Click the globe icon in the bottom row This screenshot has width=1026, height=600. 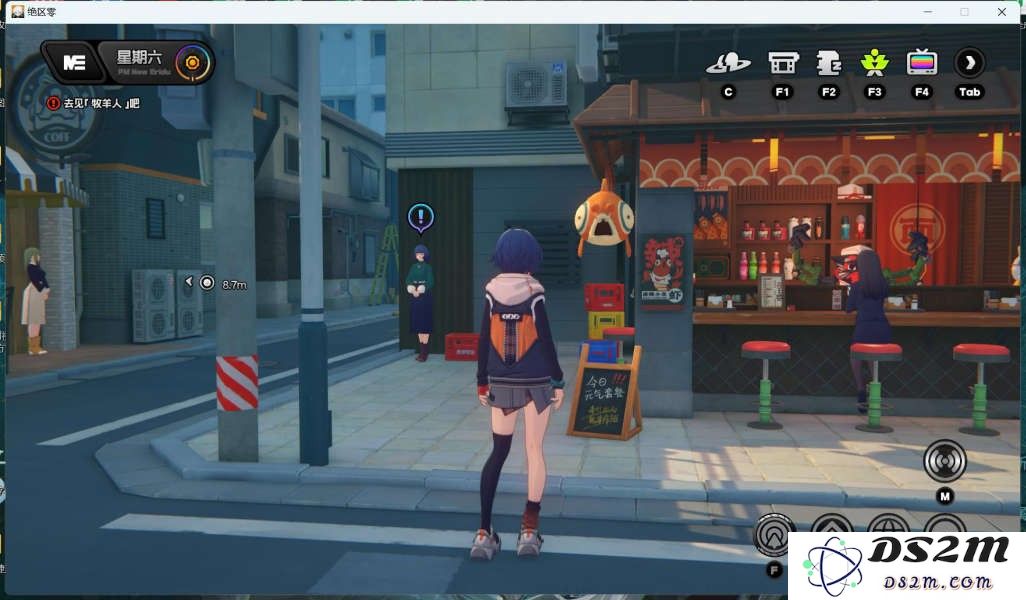pyautogui.click(x=888, y=523)
